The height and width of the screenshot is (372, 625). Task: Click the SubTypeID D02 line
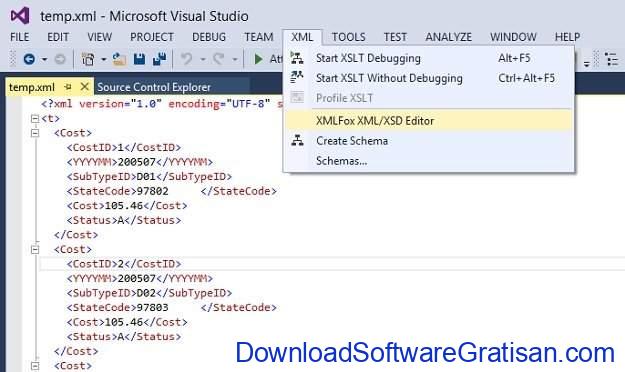click(149, 293)
